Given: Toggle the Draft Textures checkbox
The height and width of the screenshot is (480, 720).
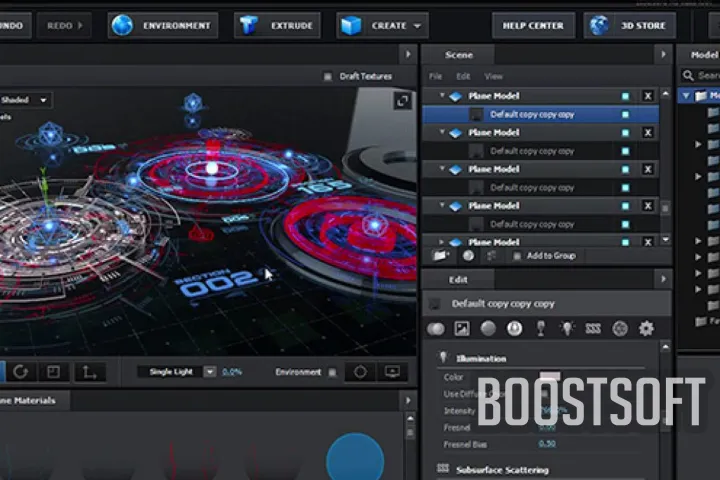Looking at the screenshot, I should pyautogui.click(x=327, y=77).
